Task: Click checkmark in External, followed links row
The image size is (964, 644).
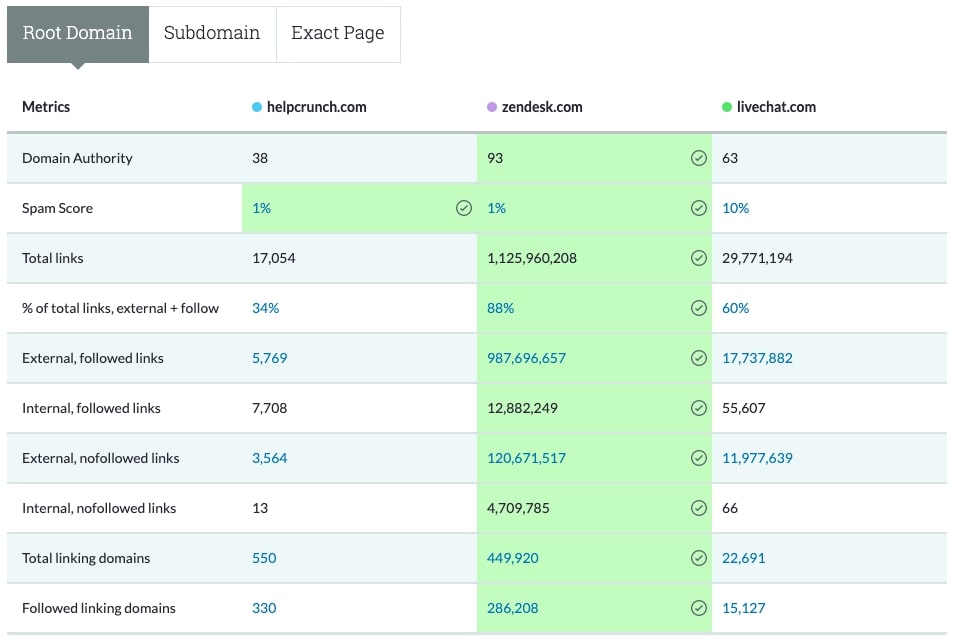Action: pos(698,358)
